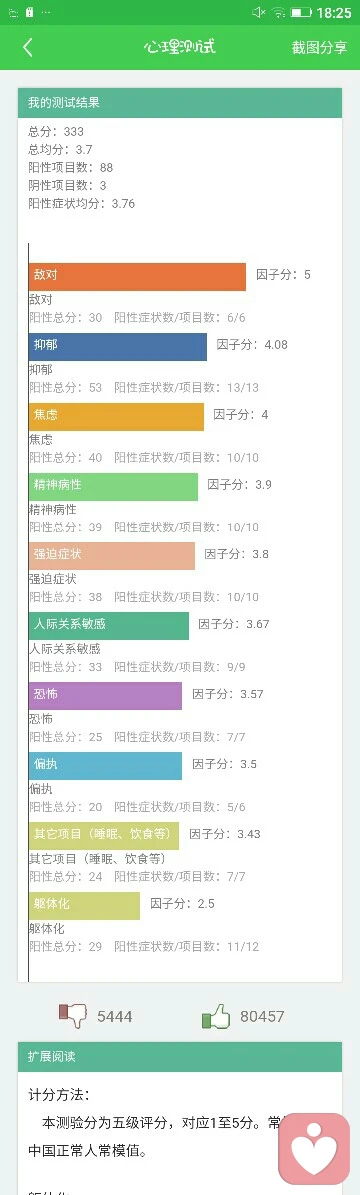Select the 强迫症状 salmon bar
Viewport: 360px width, 1195px height.
[111, 556]
